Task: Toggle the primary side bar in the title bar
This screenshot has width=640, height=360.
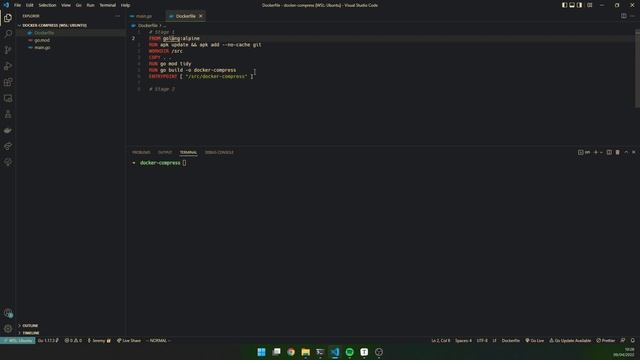Action: pyautogui.click(x=564, y=5)
